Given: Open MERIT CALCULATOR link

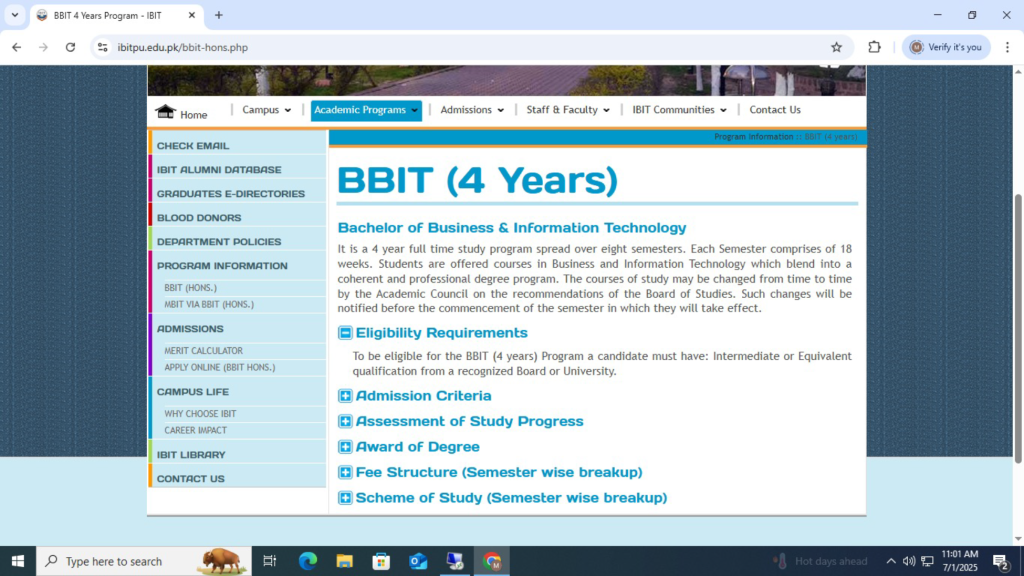Looking at the screenshot, I should point(203,351).
